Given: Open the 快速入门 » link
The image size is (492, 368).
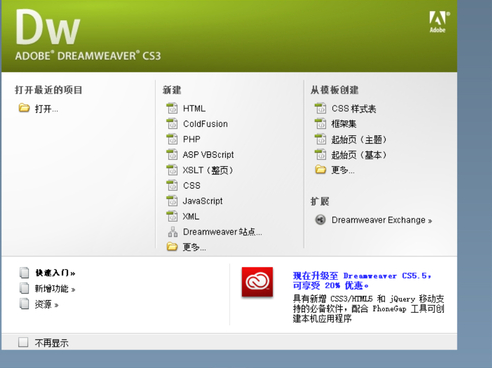Looking at the screenshot, I should 55,273.
